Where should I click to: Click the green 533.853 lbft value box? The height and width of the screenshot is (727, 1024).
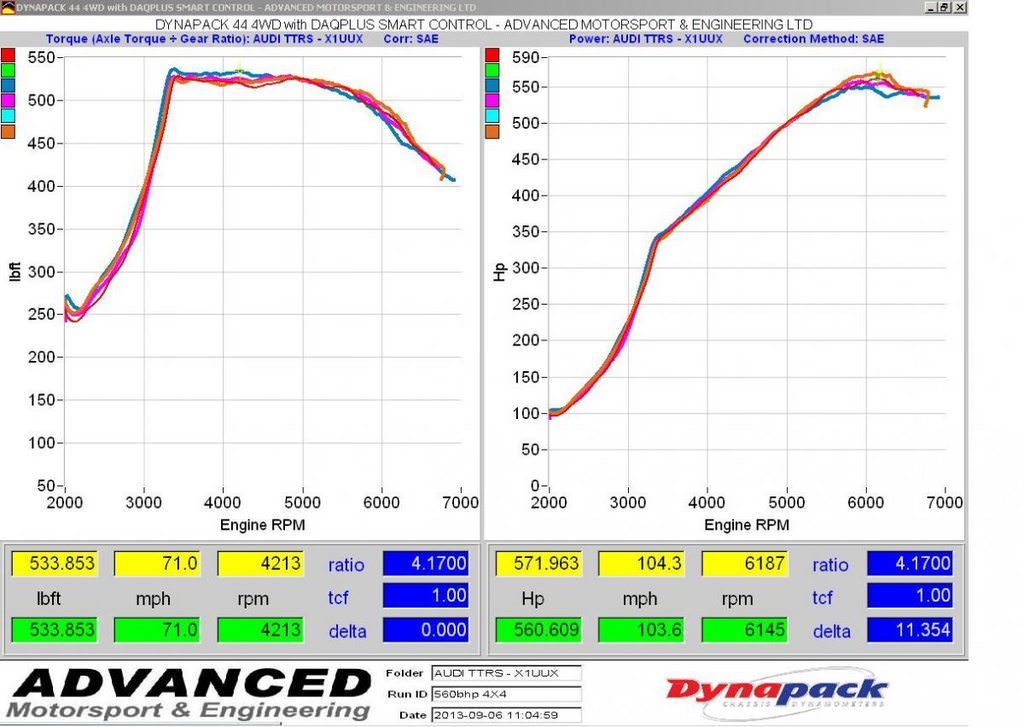(54, 631)
